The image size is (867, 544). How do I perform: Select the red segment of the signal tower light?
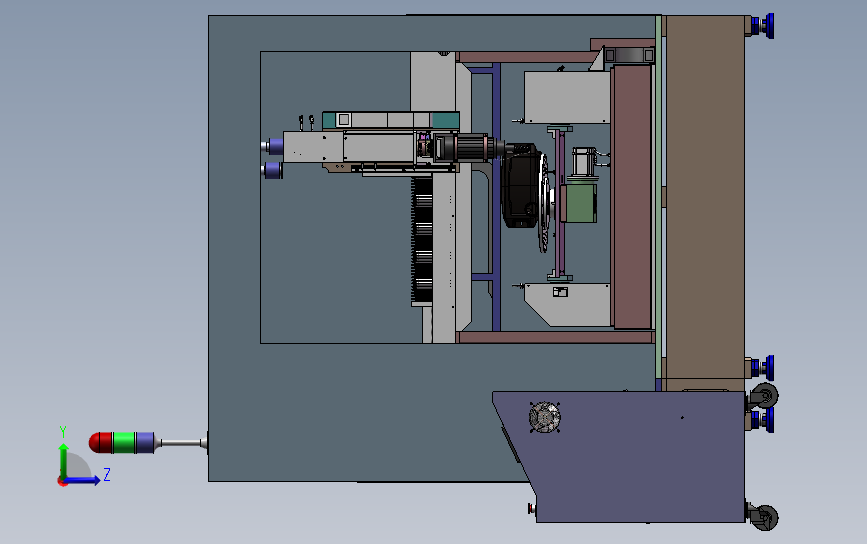pyautogui.click(x=101, y=443)
